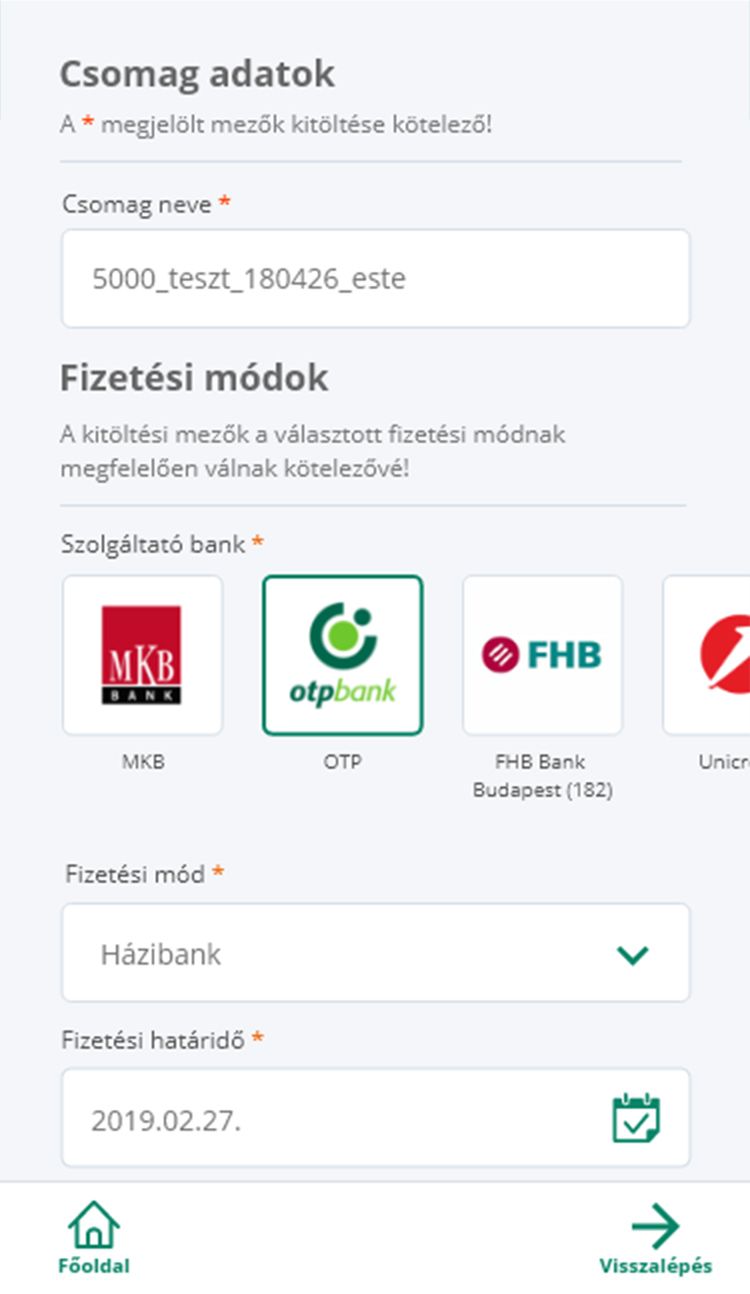Open the calendar date picker icon
The image size is (750, 1294).
point(636,1118)
